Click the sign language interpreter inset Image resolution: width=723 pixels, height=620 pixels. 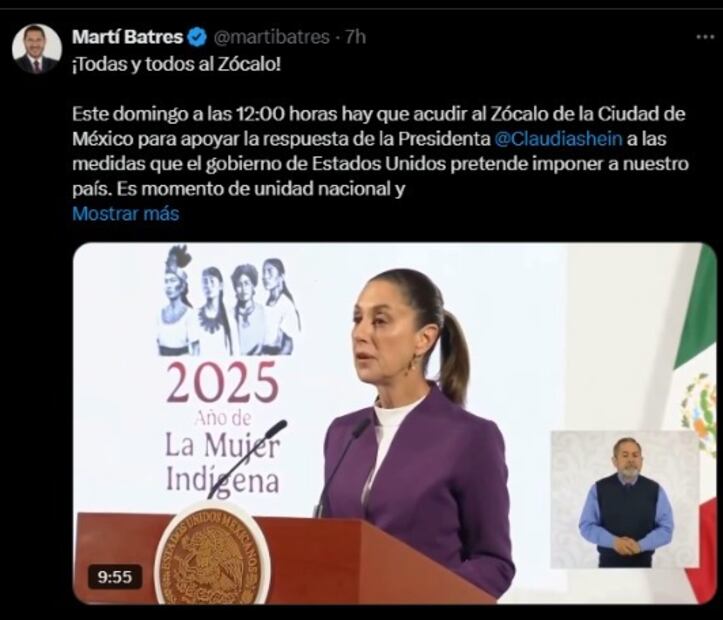point(625,500)
